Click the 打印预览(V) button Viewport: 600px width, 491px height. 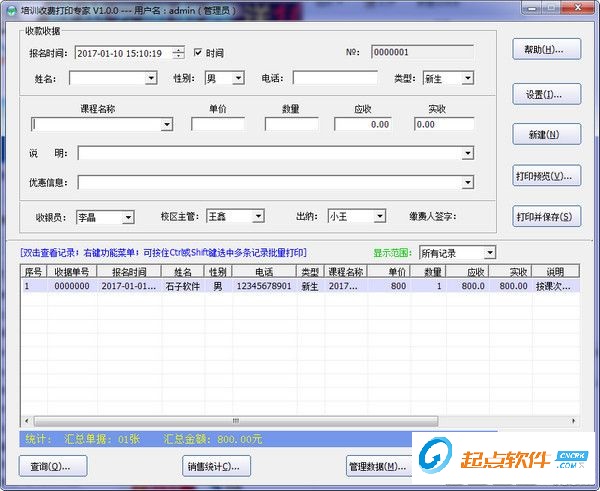pyautogui.click(x=545, y=175)
